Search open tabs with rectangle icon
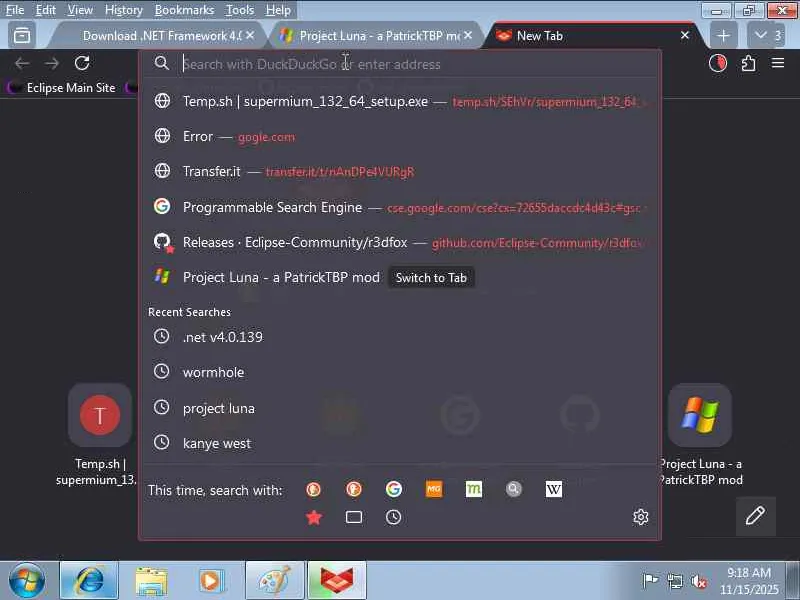Screen dimensions: 800x600 pyautogui.click(x=354, y=517)
